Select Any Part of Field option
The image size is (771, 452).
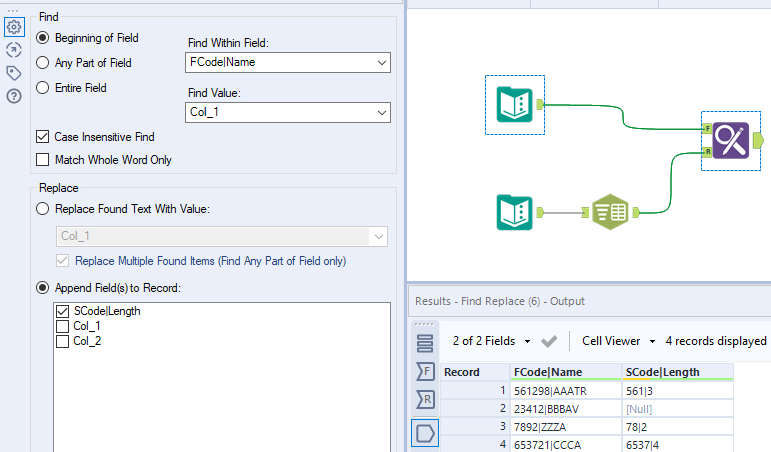pos(43,63)
